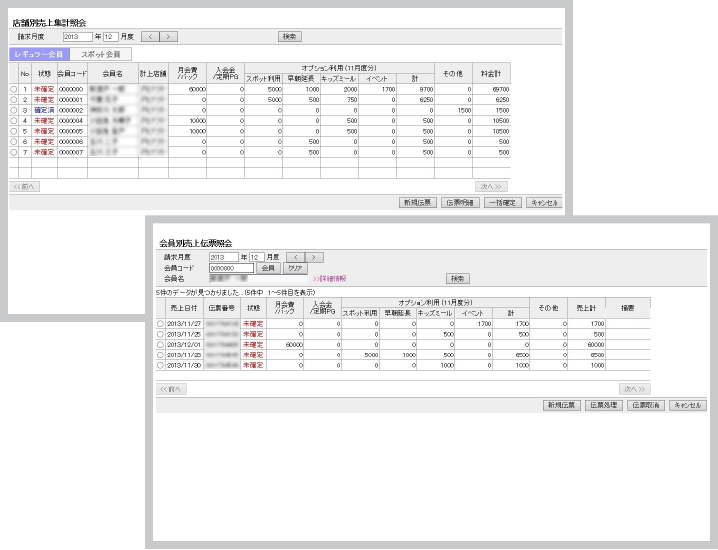
Task: Open 伝票明細 for the selected member
Action: pos(460,202)
